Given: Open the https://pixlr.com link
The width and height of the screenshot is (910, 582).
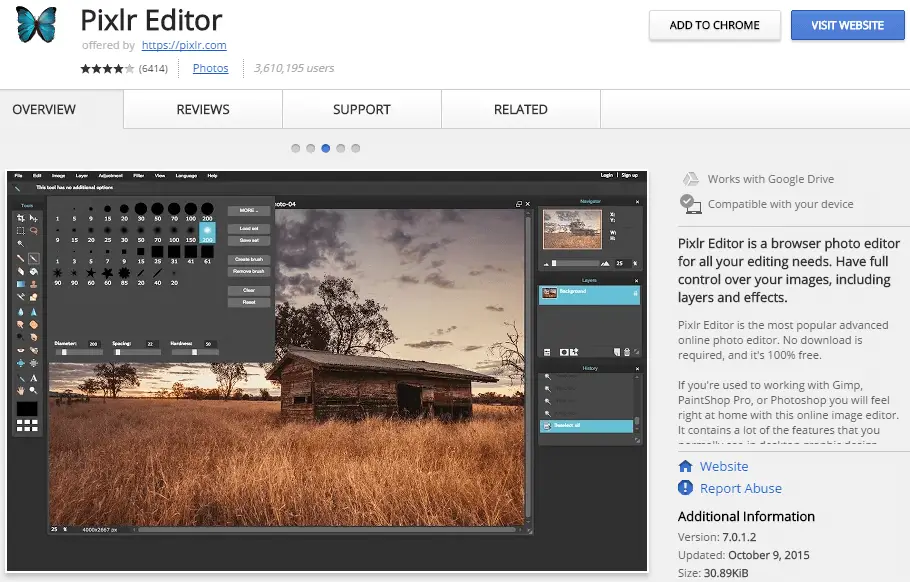Looking at the screenshot, I should [x=184, y=45].
